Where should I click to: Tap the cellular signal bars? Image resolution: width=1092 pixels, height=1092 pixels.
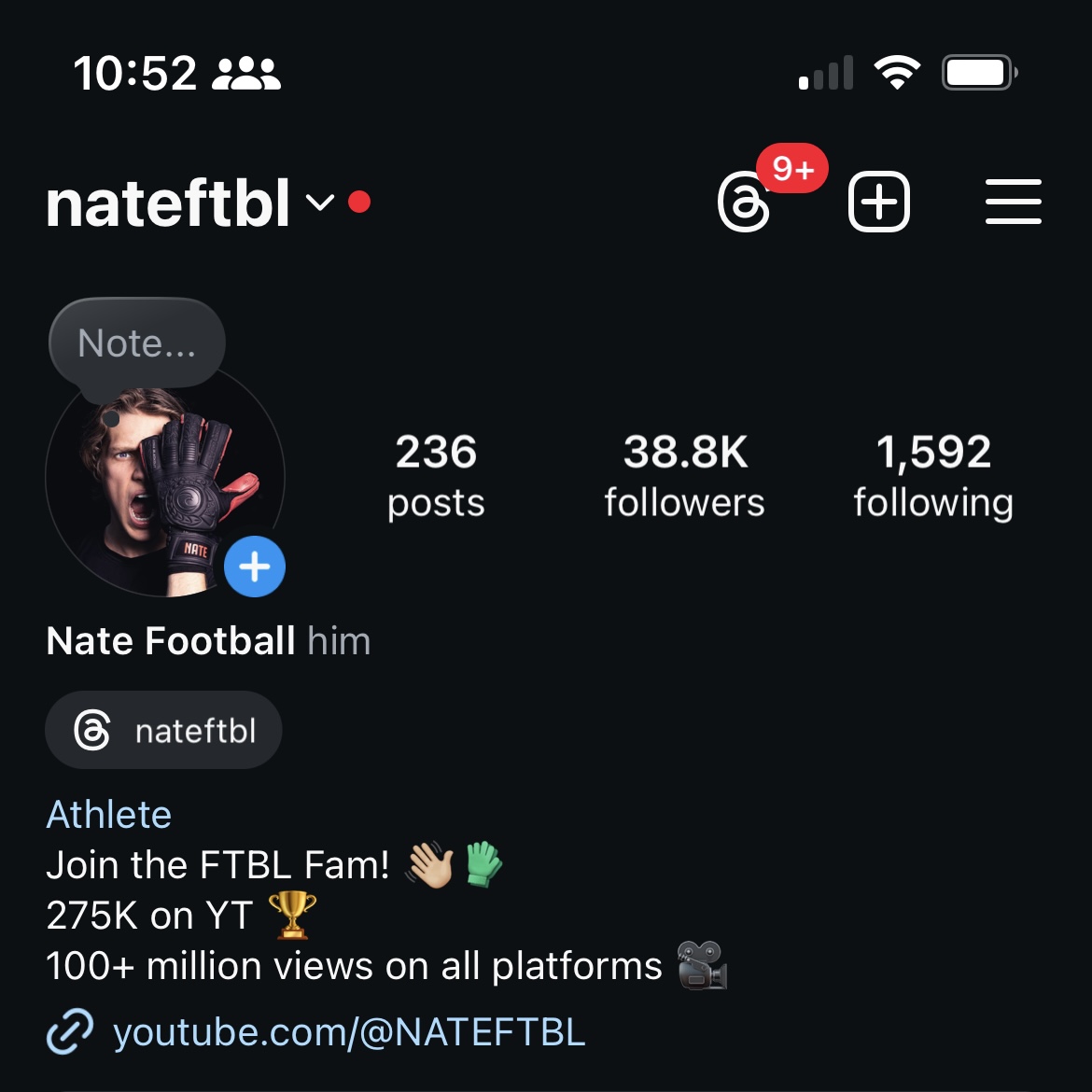point(826,73)
